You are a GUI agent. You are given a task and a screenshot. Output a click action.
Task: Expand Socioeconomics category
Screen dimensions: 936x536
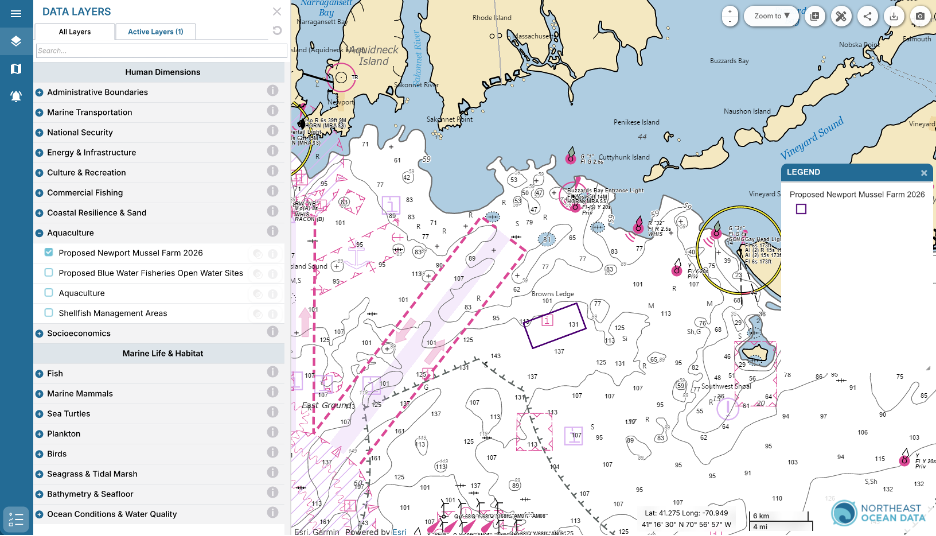[x=39, y=334]
